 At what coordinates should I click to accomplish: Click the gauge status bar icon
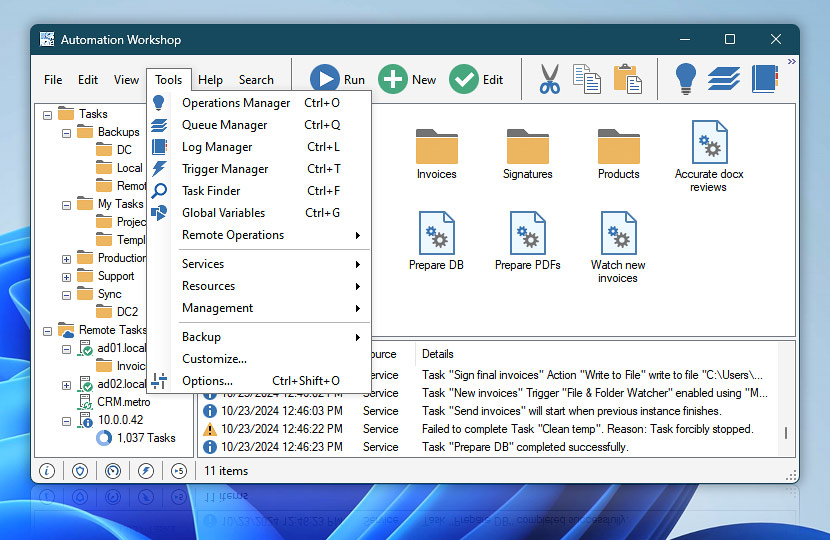point(113,471)
